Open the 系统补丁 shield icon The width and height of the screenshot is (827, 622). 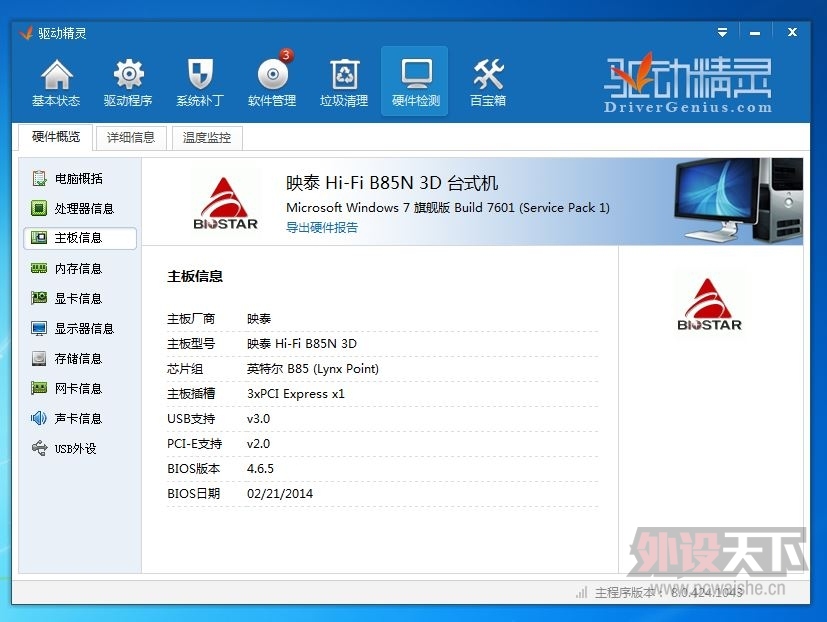click(200, 74)
